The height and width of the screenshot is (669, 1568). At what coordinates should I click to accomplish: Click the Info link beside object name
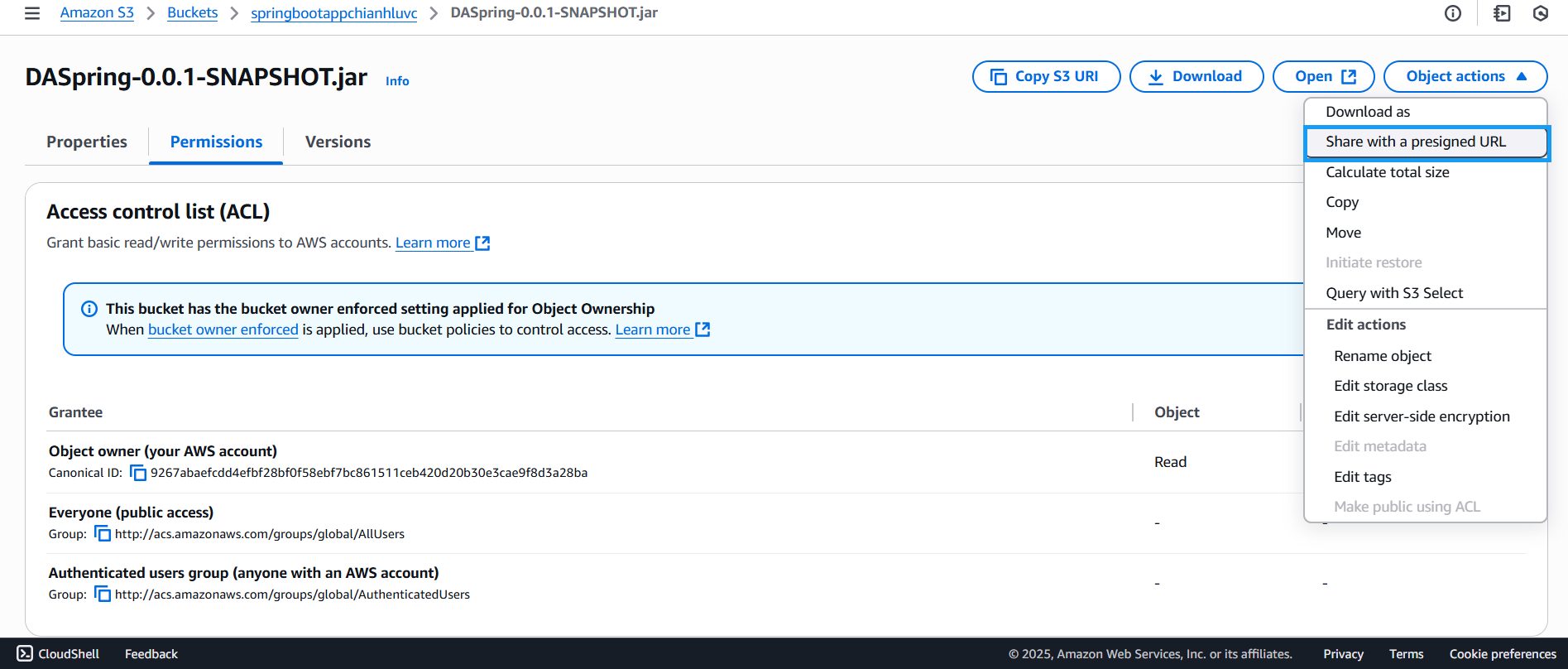pyautogui.click(x=397, y=81)
